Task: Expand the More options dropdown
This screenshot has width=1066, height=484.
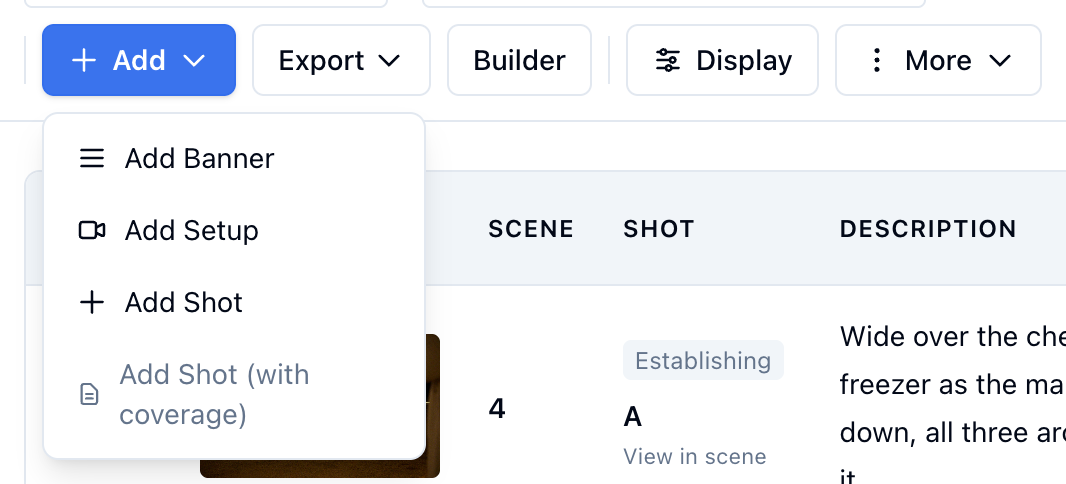Action: tap(938, 60)
